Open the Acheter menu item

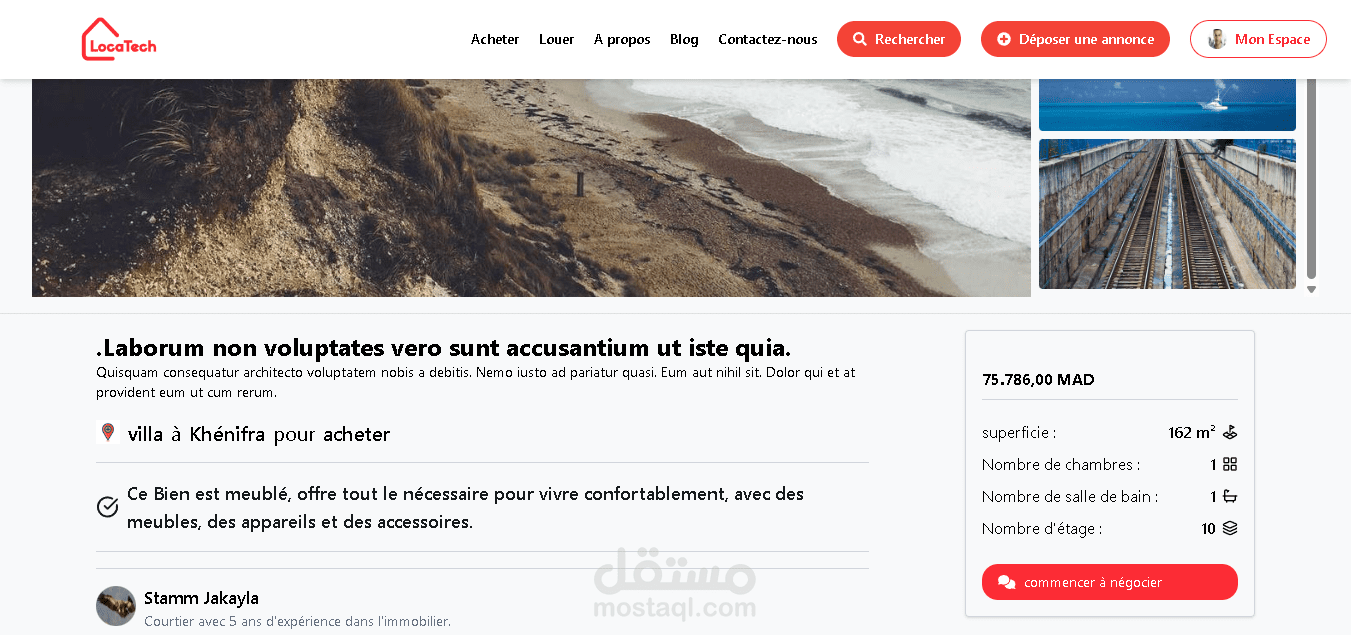click(x=495, y=39)
